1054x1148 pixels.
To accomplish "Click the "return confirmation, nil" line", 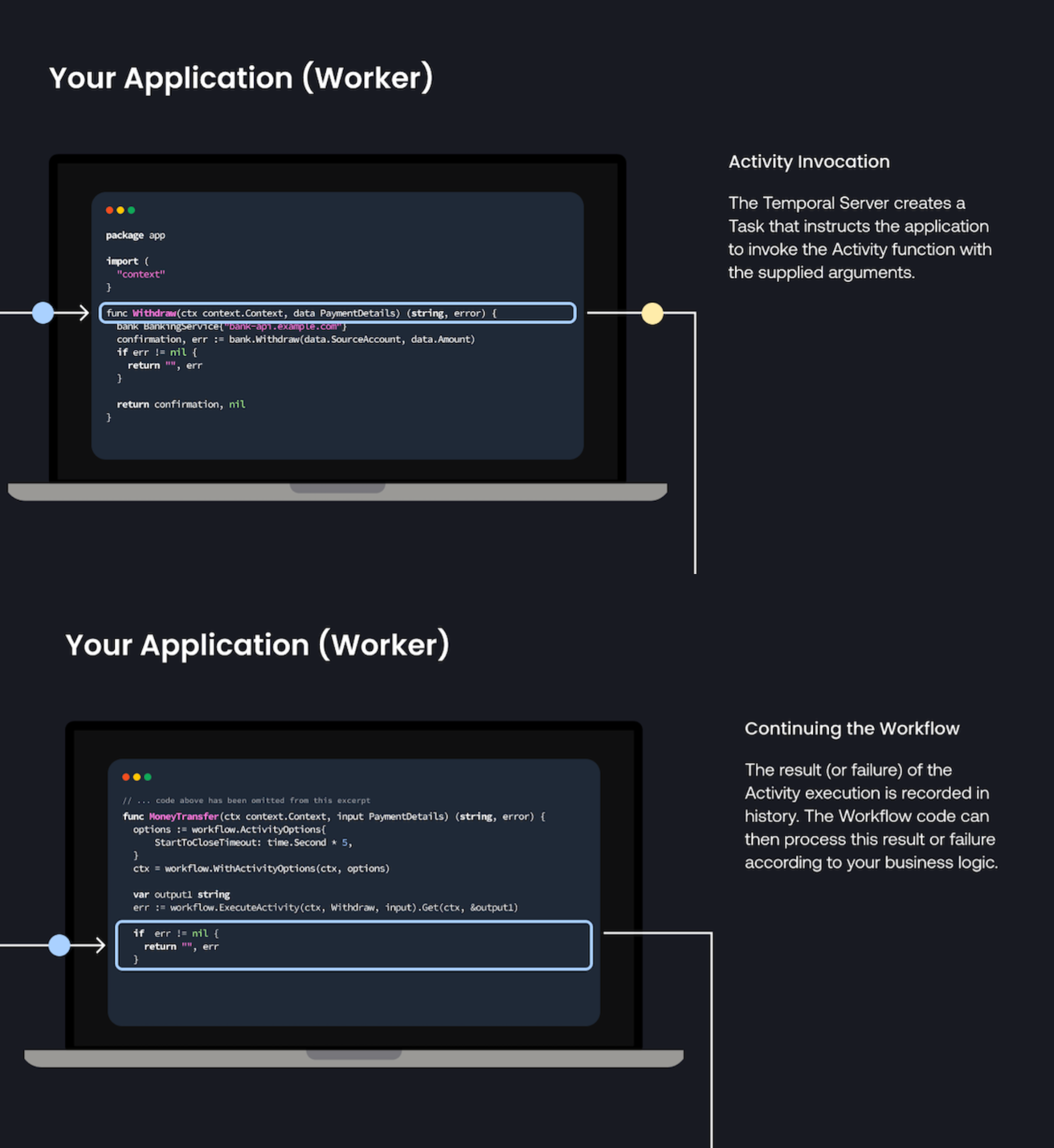I will point(181,404).
